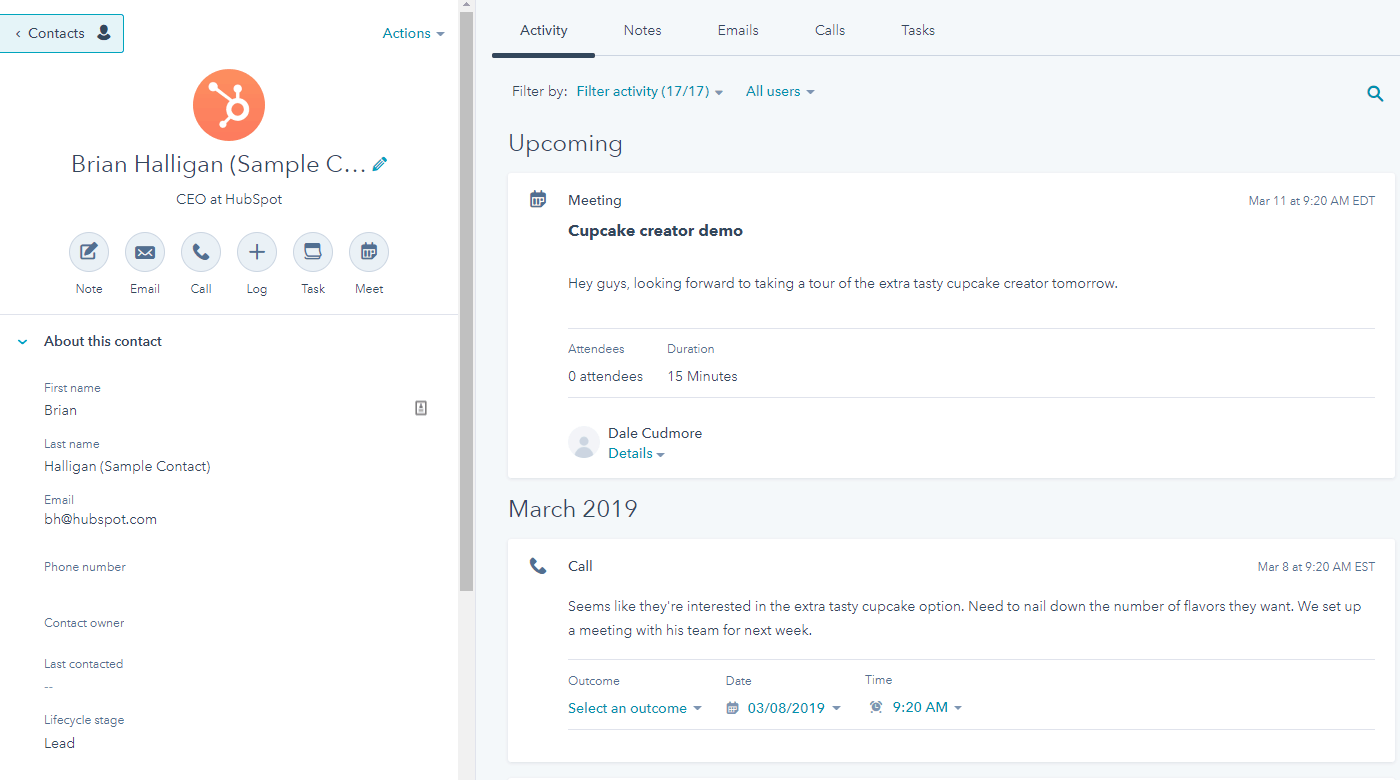1400x780 pixels.
Task: Switch to the Emails tab
Action: point(738,30)
